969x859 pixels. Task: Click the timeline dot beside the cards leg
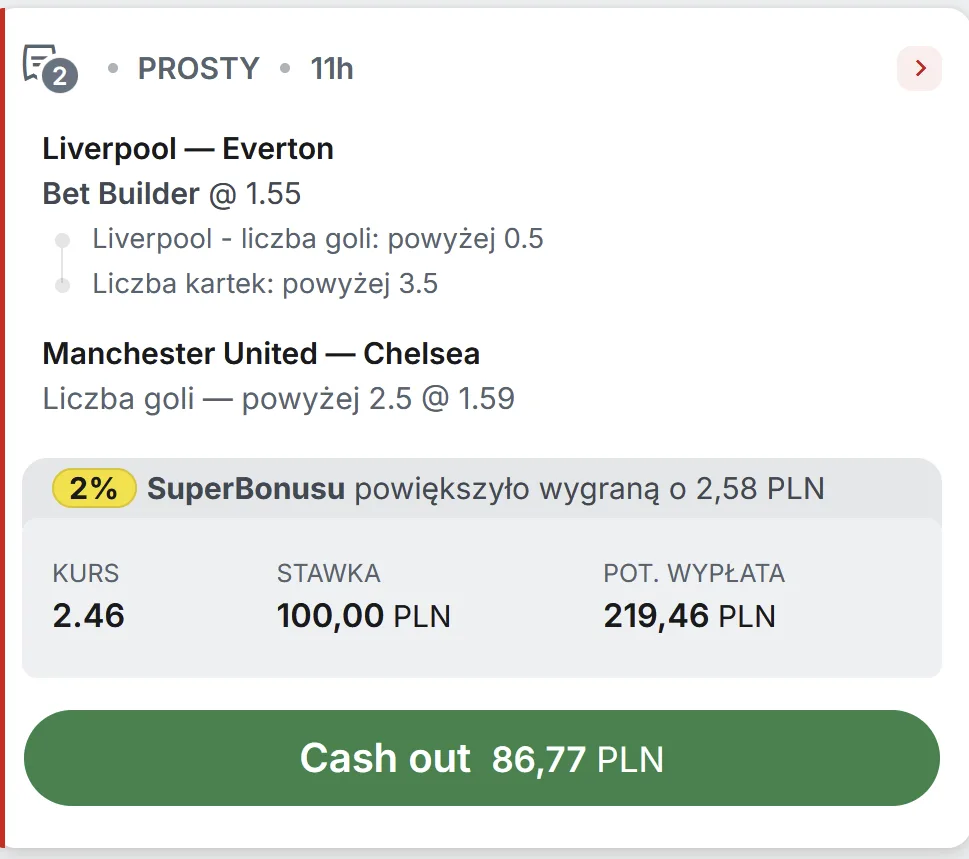[x=63, y=283]
